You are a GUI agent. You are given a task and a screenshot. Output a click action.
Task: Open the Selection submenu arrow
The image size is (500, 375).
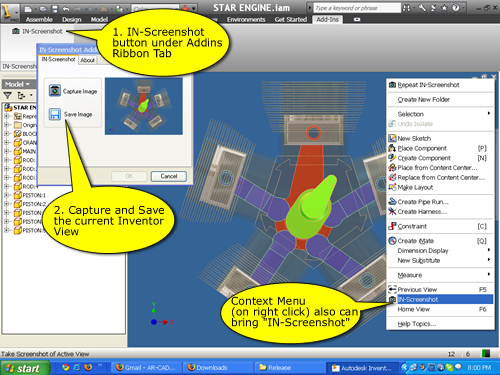click(489, 114)
